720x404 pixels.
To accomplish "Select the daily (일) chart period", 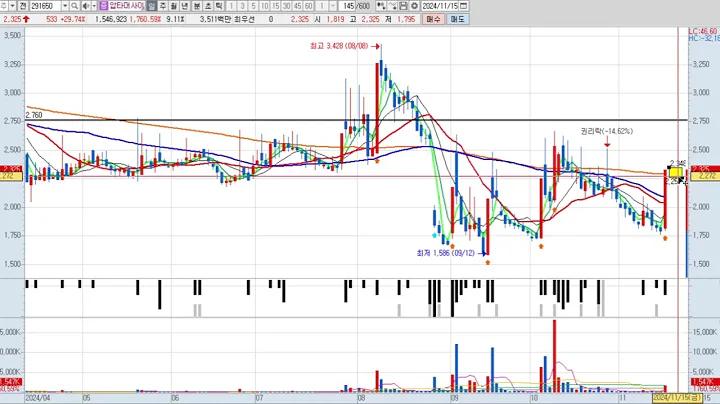I will tap(152, 6).
